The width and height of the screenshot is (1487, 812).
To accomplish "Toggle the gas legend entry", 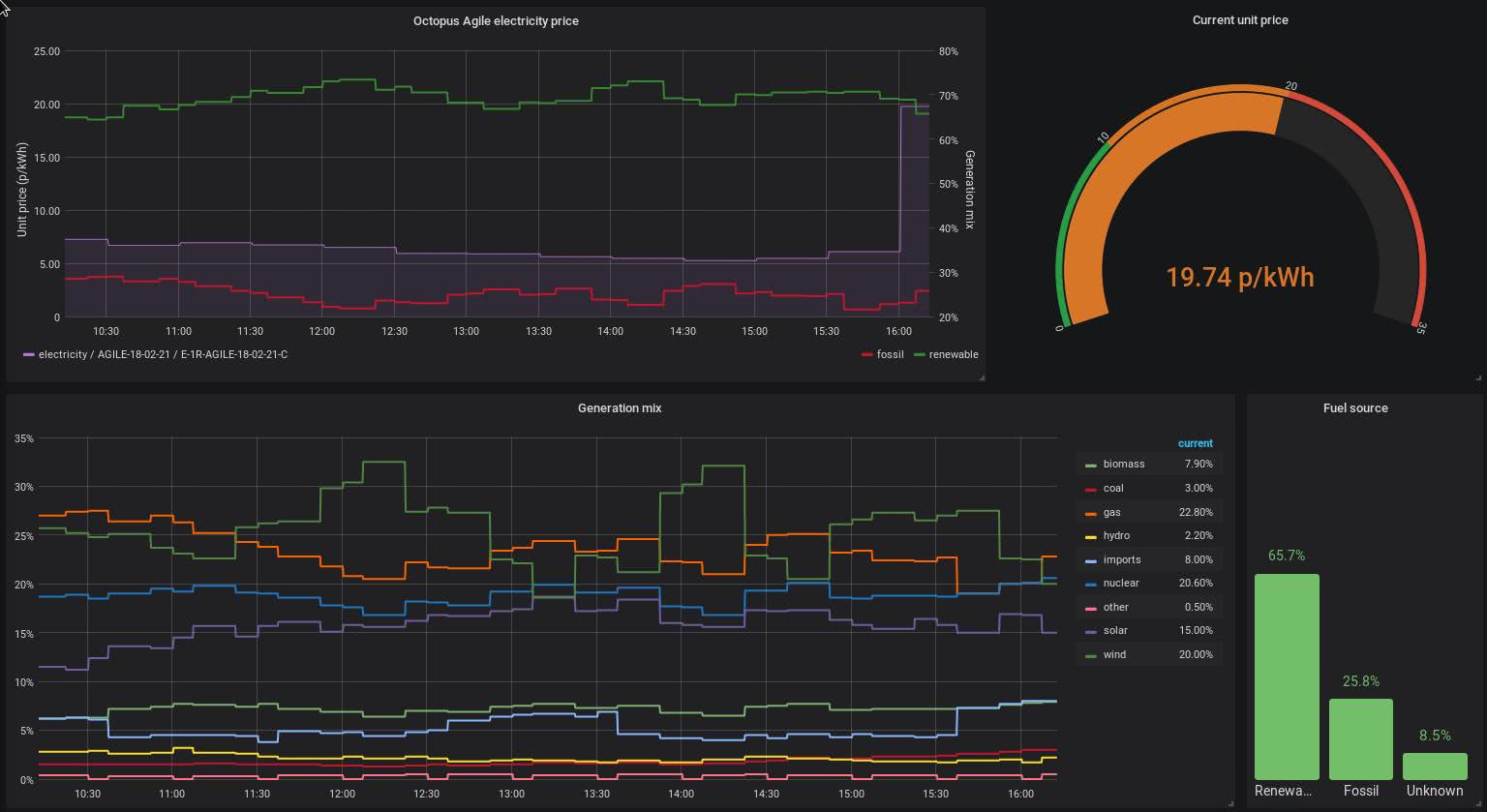I will (x=1111, y=512).
